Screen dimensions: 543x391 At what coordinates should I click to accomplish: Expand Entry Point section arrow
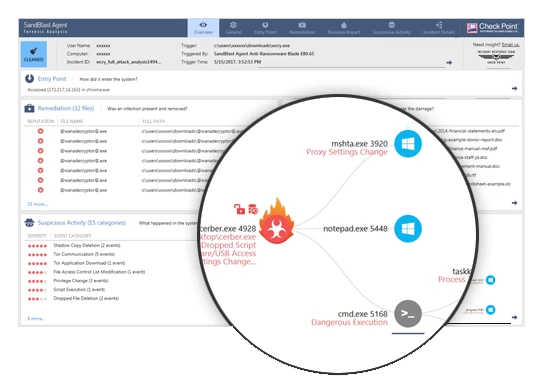(x=515, y=89)
